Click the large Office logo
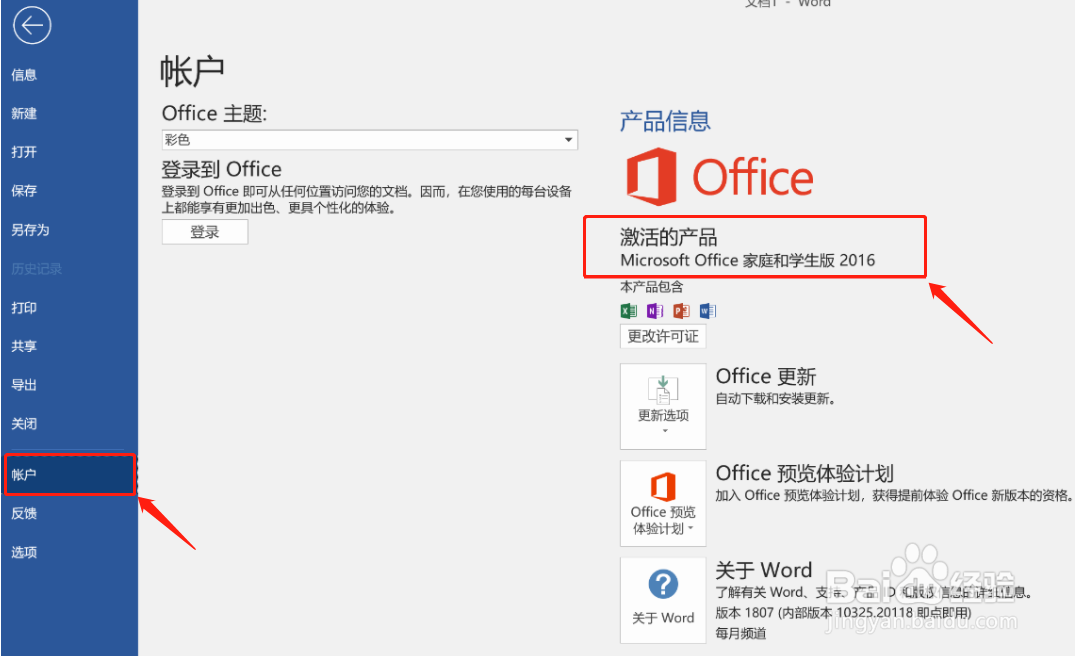This screenshot has height=658, width=1076. pos(719,177)
